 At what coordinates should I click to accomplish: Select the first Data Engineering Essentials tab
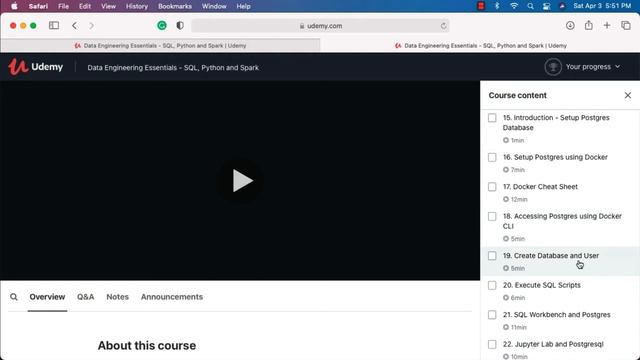click(160, 46)
